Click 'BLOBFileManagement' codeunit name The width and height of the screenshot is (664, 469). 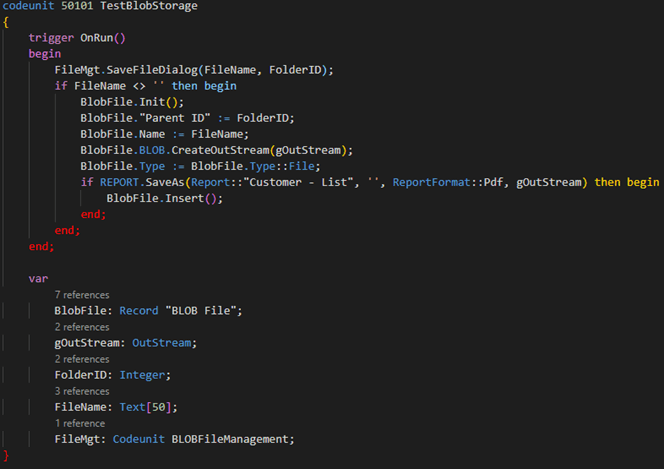point(230,439)
